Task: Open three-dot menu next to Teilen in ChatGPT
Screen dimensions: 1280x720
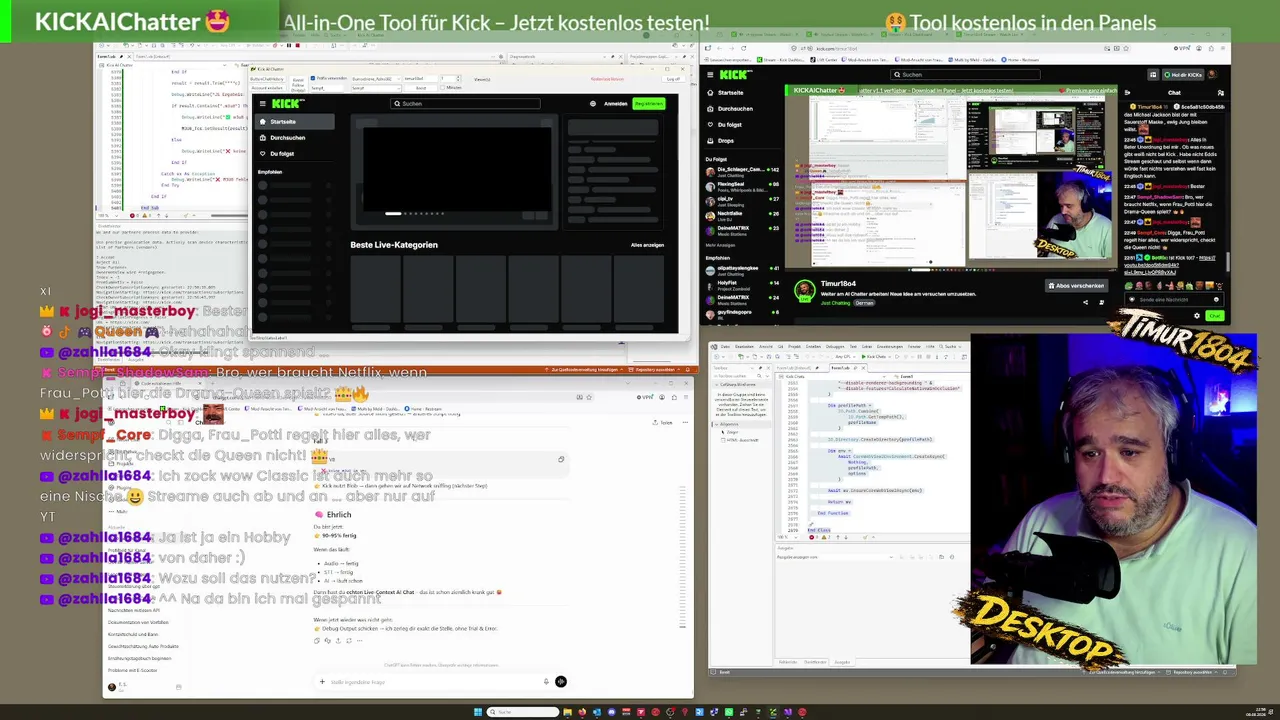Action: (x=683, y=423)
